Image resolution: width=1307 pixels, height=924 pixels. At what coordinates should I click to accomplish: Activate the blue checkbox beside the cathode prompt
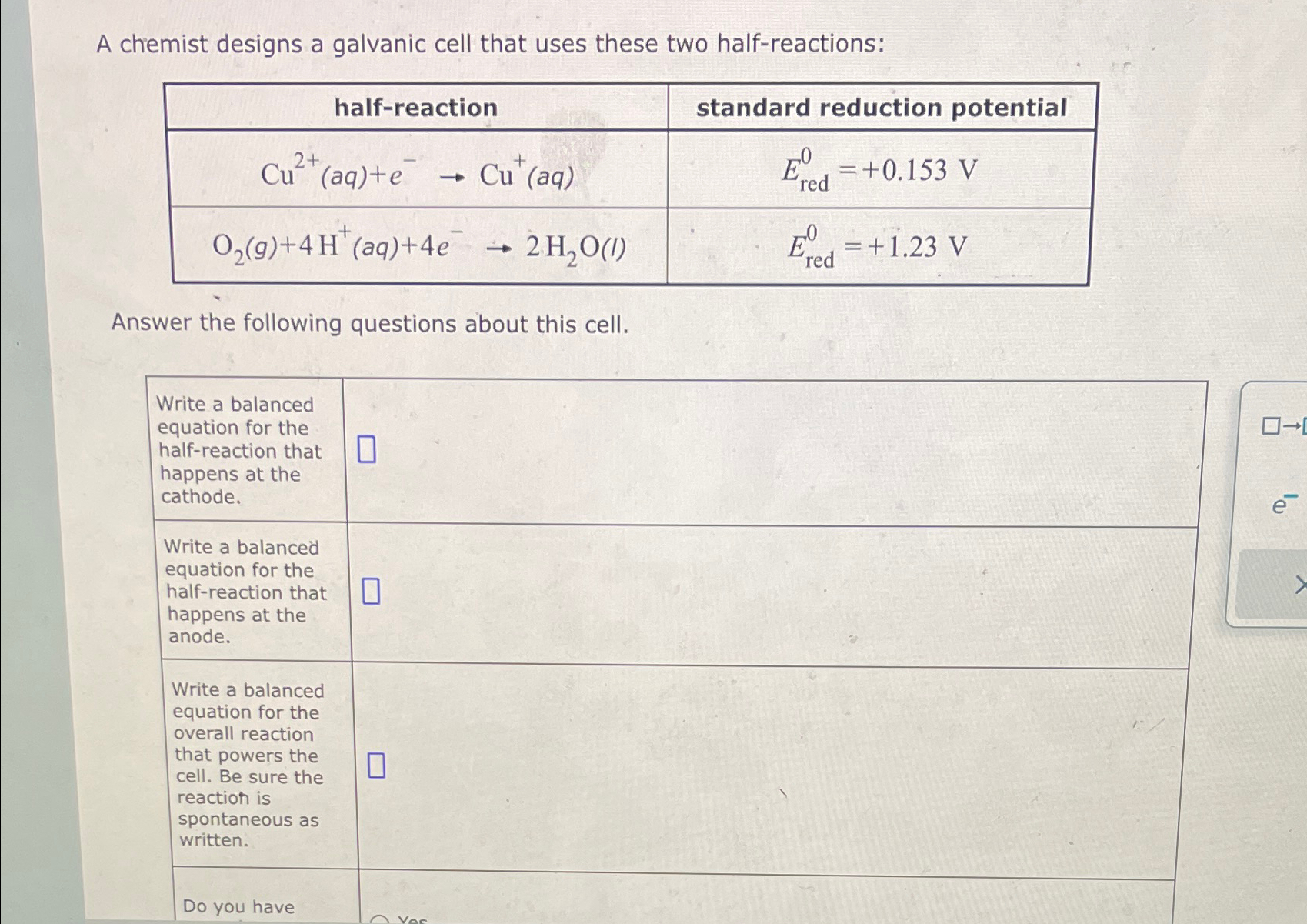tap(367, 451)
